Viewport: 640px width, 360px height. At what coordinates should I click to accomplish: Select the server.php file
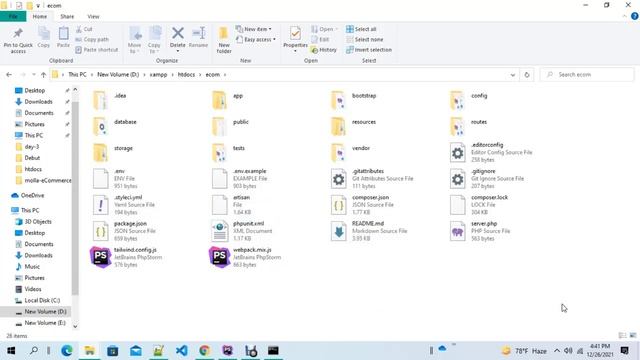click(x=480, y=231)
